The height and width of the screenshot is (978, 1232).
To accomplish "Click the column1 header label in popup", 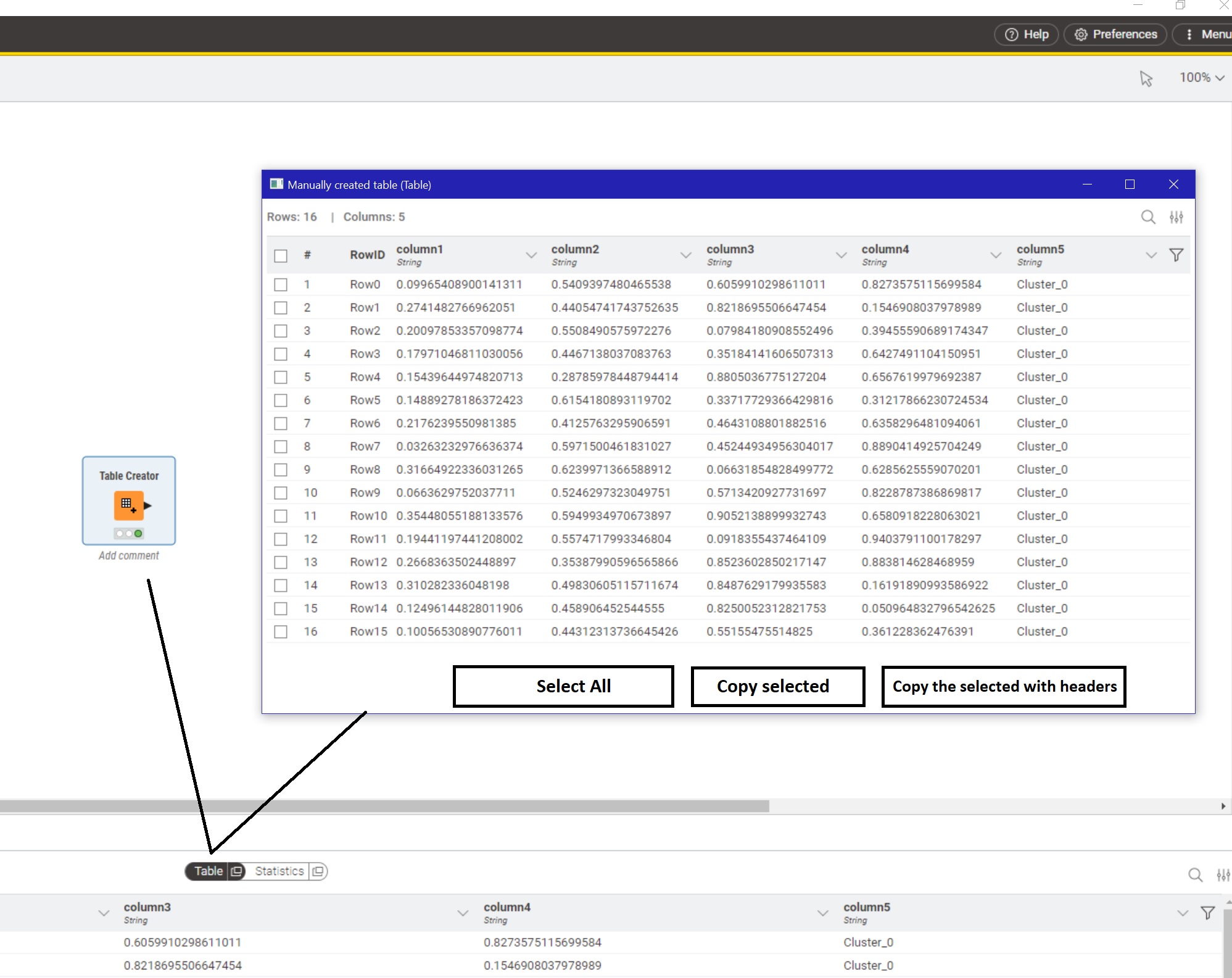I will (420, 249).
